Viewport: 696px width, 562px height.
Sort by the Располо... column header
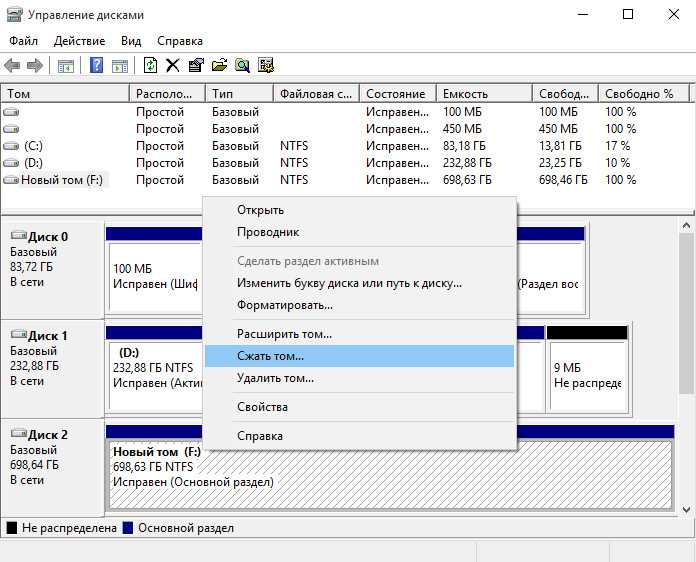point(167,94)
